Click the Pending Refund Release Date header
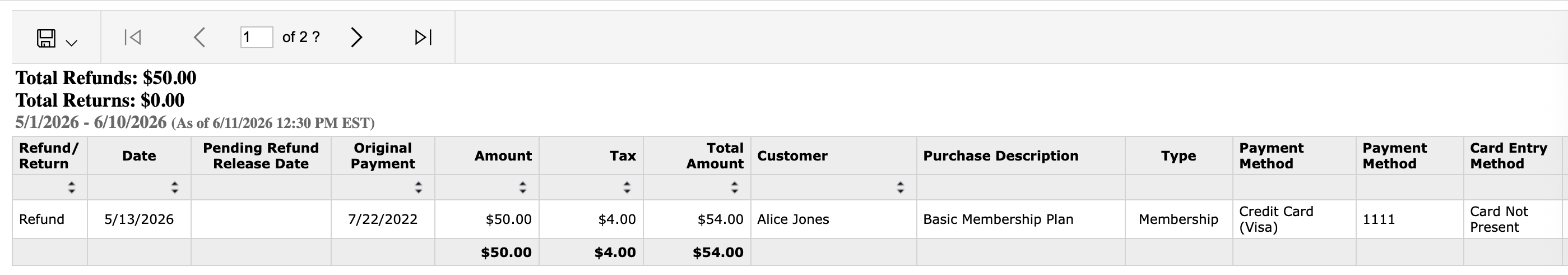1568x275 pixels. pyautogui.click(x=261, y=156)
